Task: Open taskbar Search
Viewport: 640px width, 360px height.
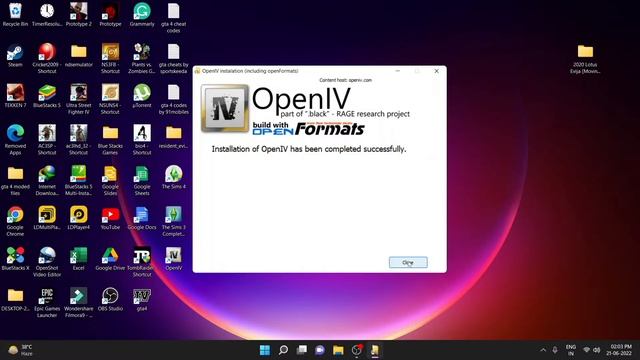Action: coord(283,350)
